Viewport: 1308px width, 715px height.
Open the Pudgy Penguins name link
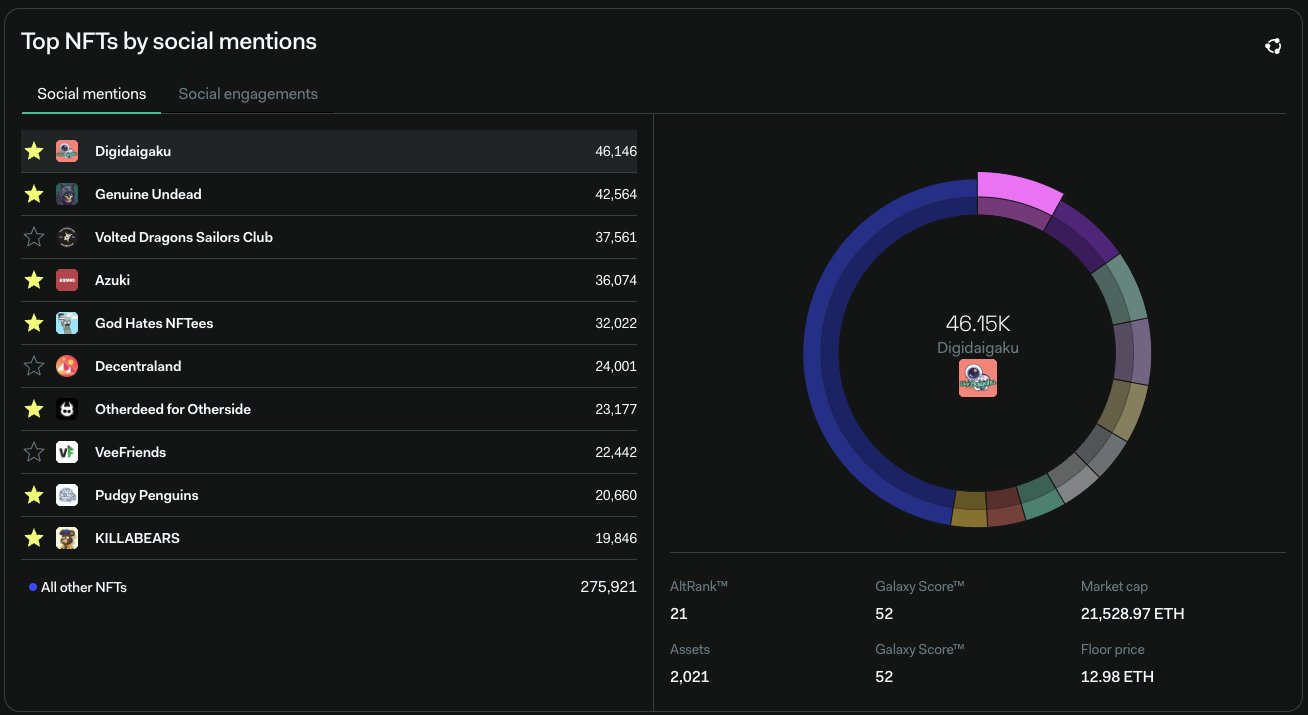(x=147, y=495)
